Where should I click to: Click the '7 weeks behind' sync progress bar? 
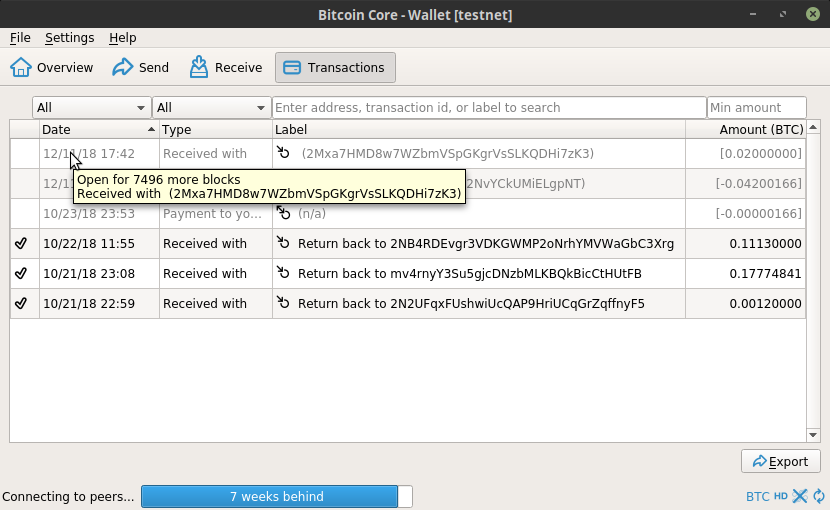click(276, 497)
